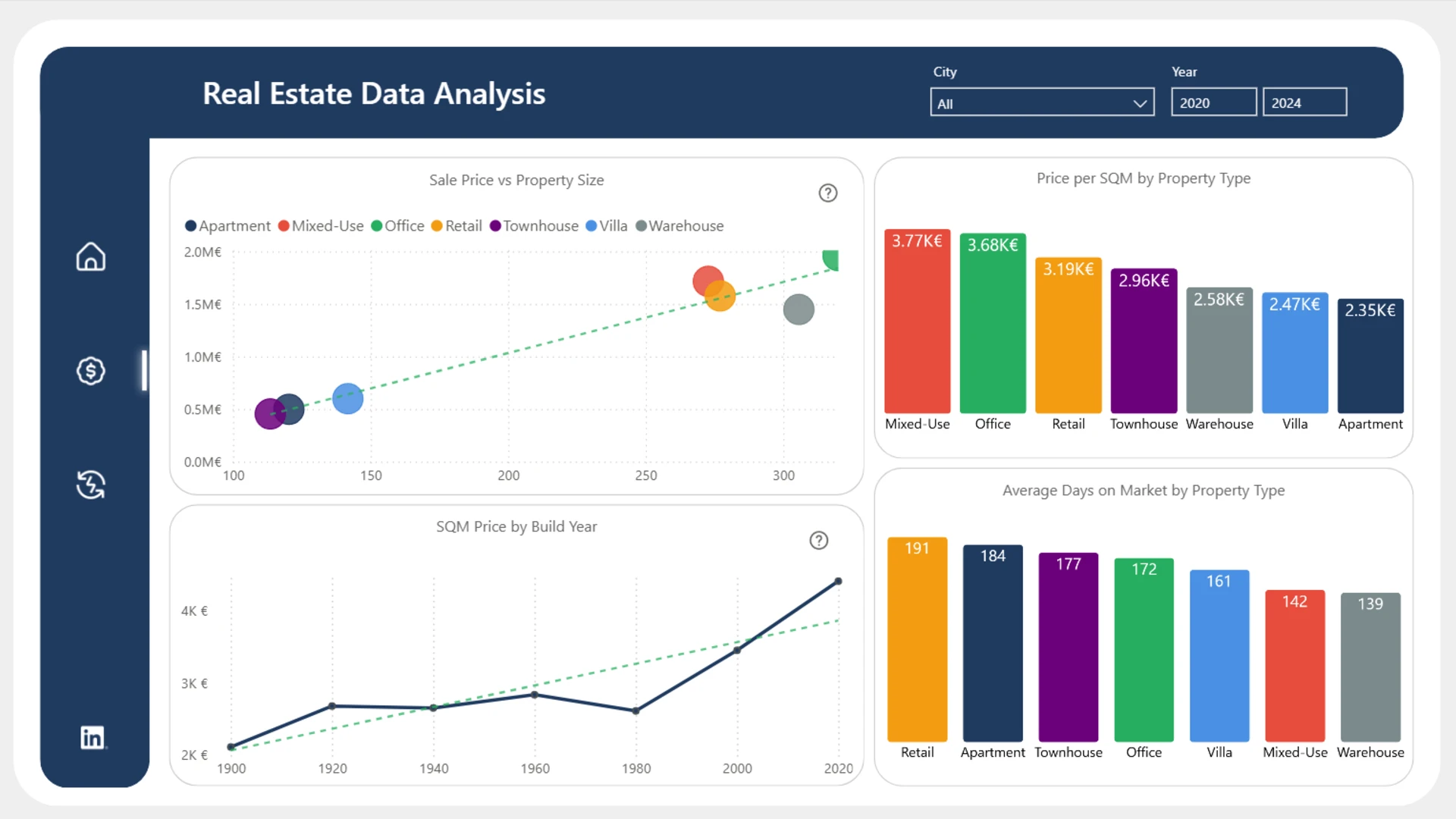Image resolution: width=1456 pixels, height=819 pixels.
Task: Select the Office 3.68K€ price bar
Action: [x=993, y=326]
